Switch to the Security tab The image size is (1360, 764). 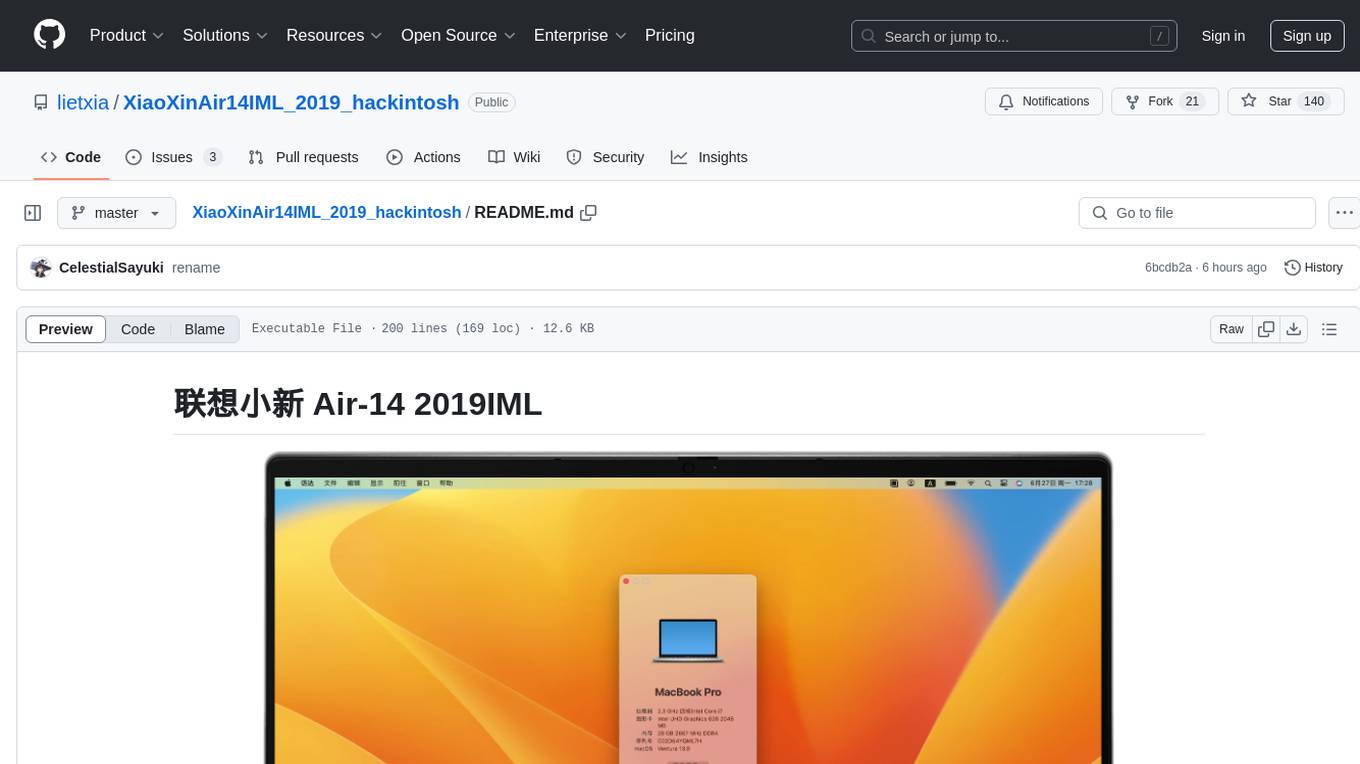pyautogui.click(x=605, y=157)
